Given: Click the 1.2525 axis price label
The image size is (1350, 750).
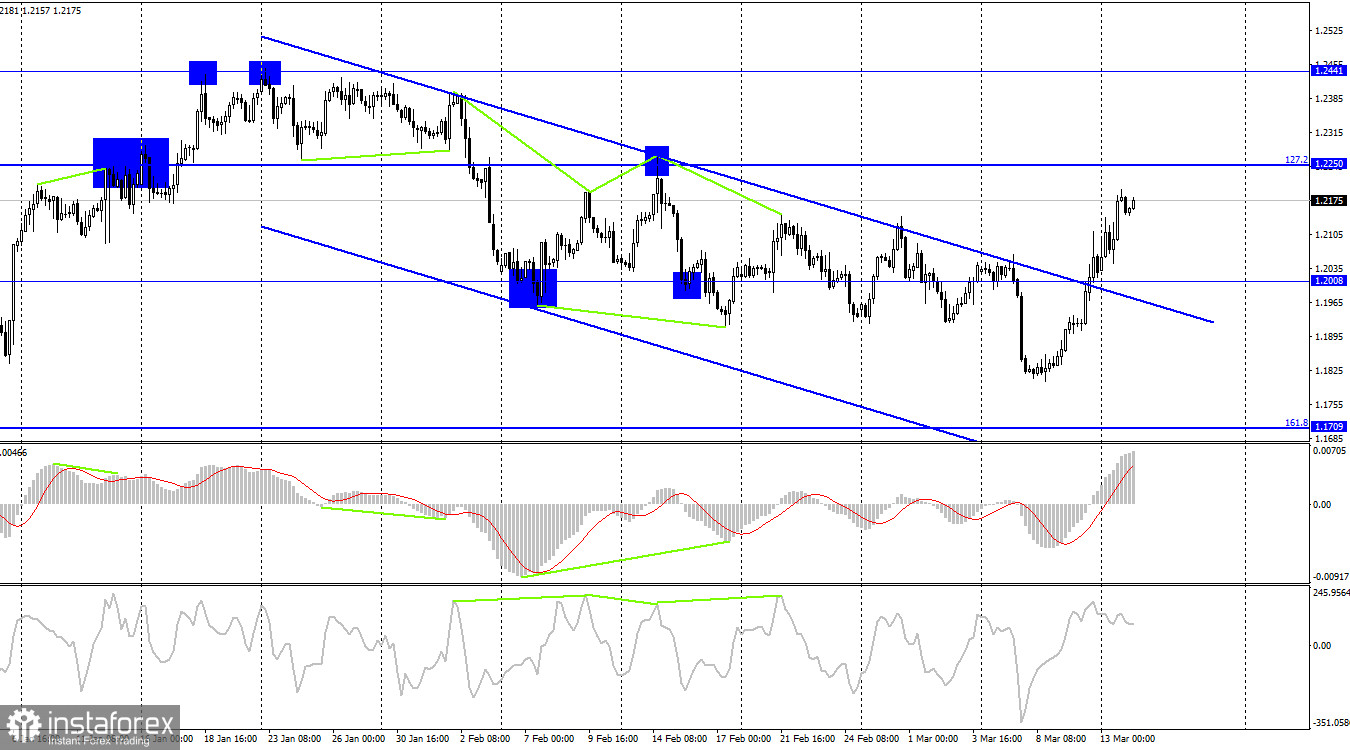Looking at the screenshot, I should [x=1329, y=31].
